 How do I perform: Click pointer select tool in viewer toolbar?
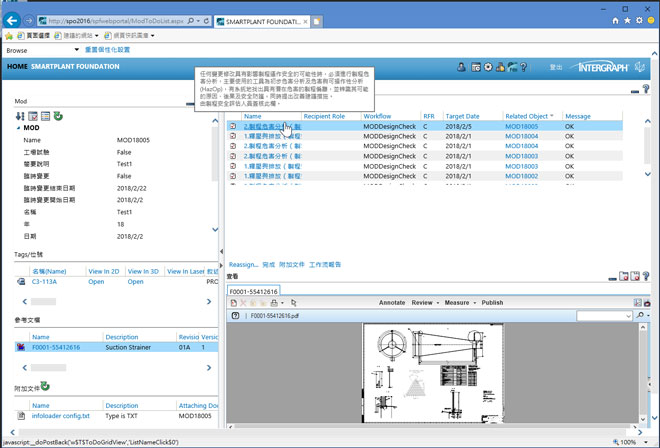click(294, 303)
